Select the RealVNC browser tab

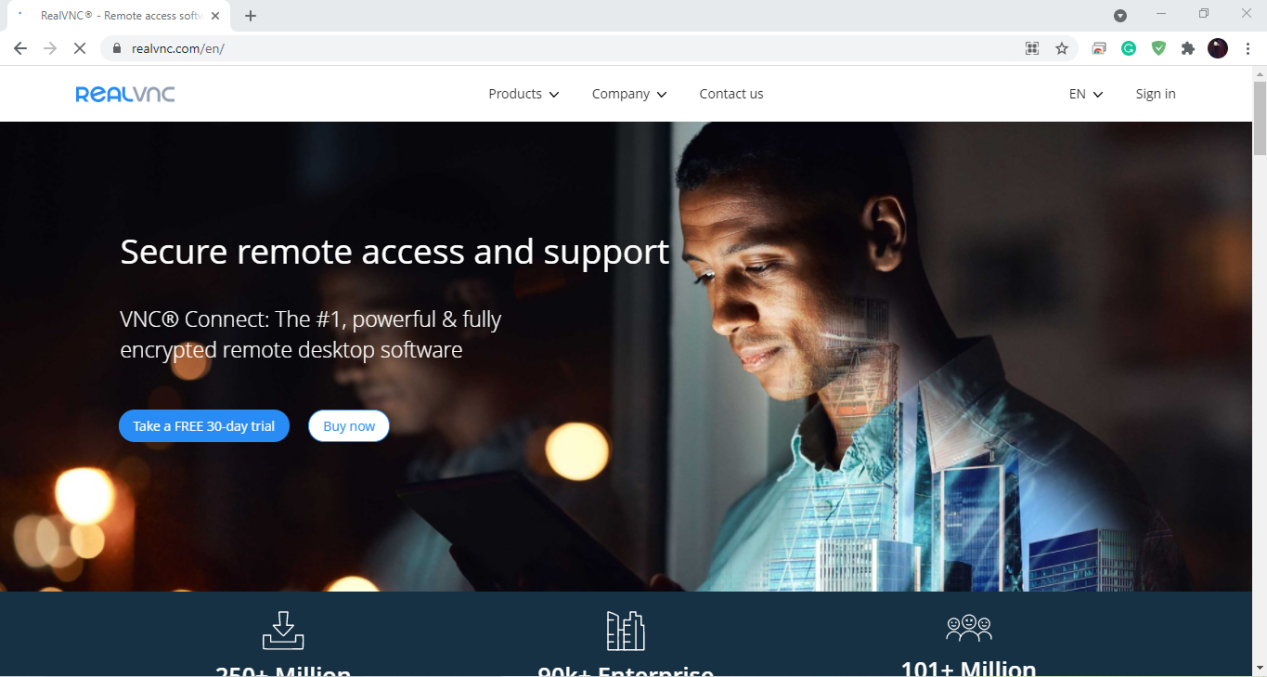point(116,16)
